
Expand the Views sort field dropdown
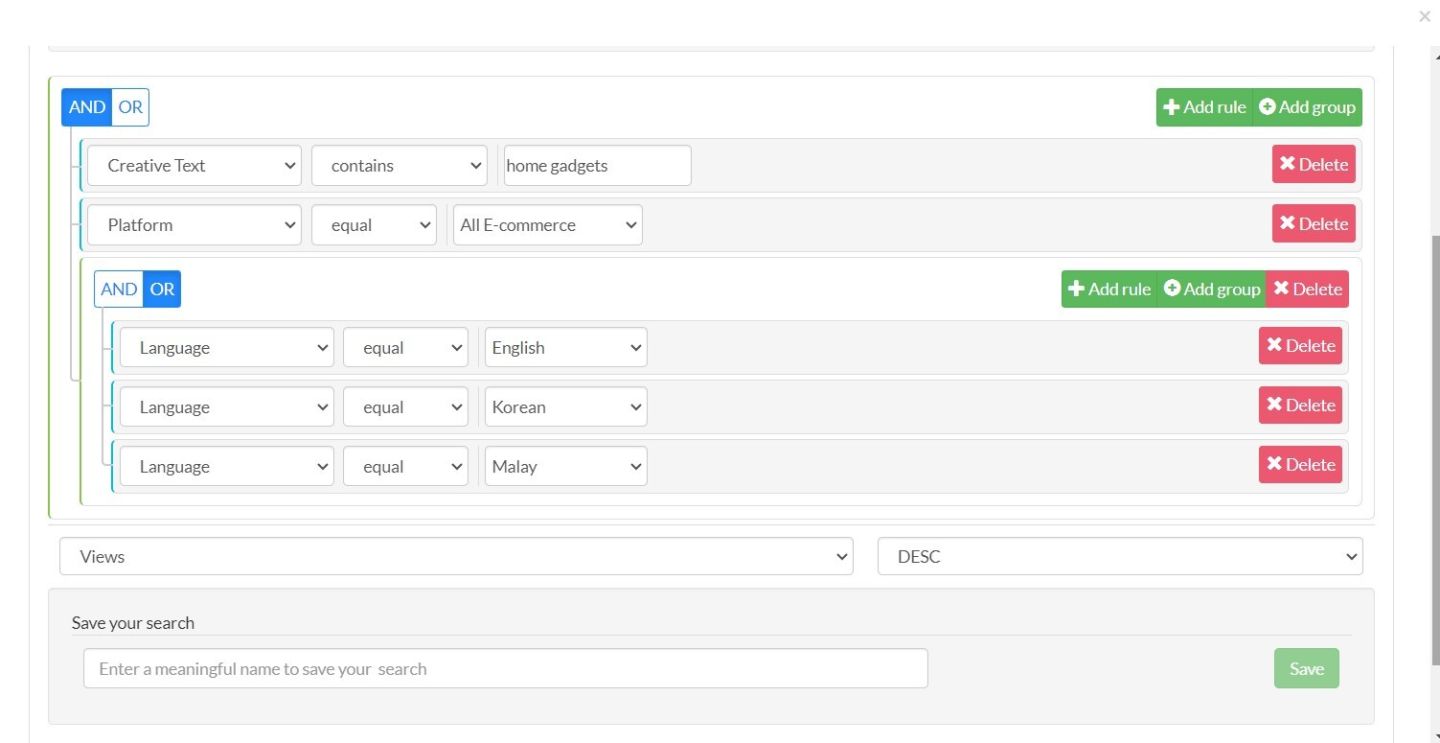tap(456, 557)
